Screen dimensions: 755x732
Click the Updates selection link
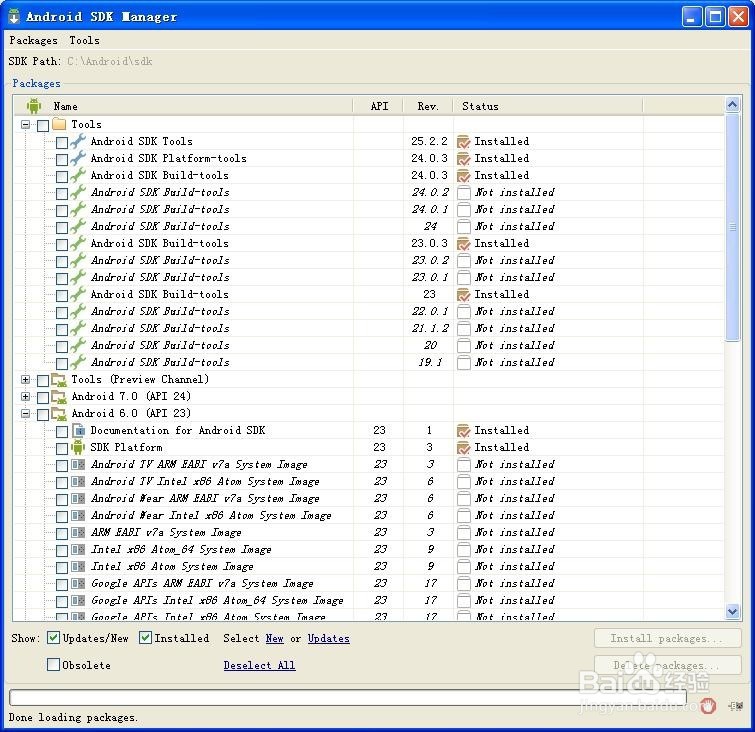click(x=329, y=638)
